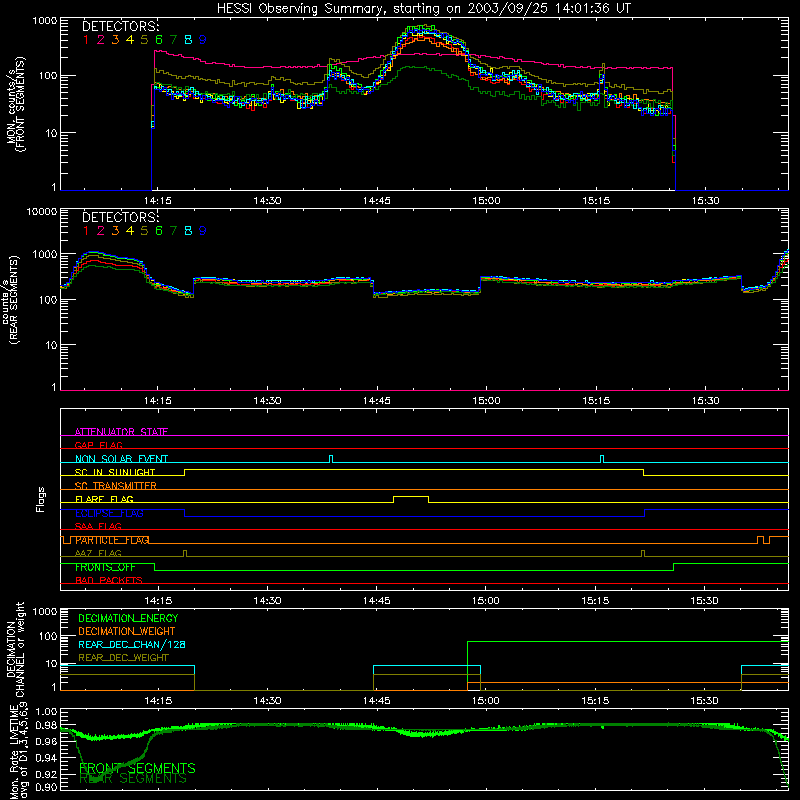Click the front segments y-axis title
This screenshot has width=800, height=800.
(15, 105)
